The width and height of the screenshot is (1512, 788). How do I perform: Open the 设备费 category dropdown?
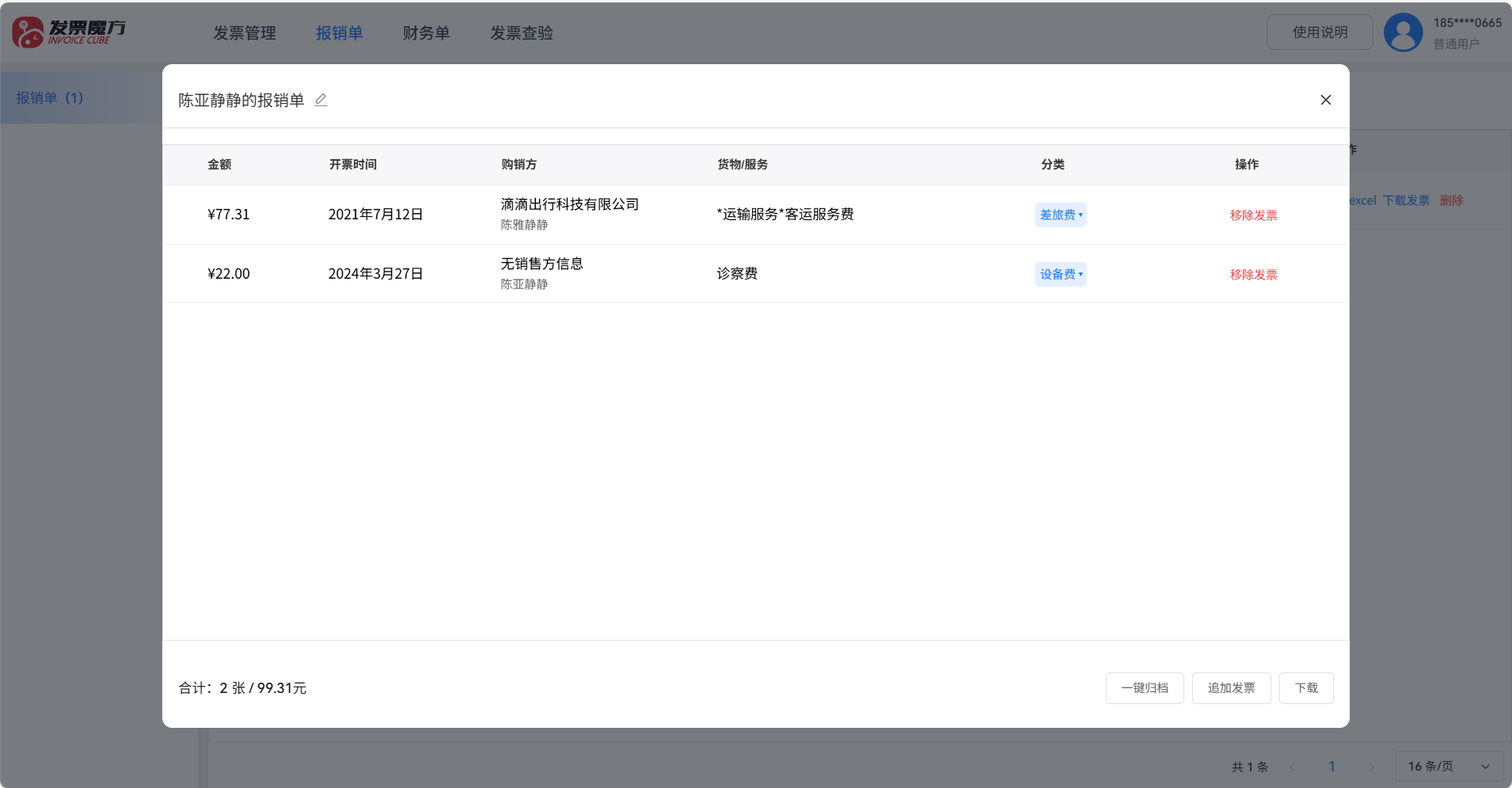click(x=1060, y=274)
